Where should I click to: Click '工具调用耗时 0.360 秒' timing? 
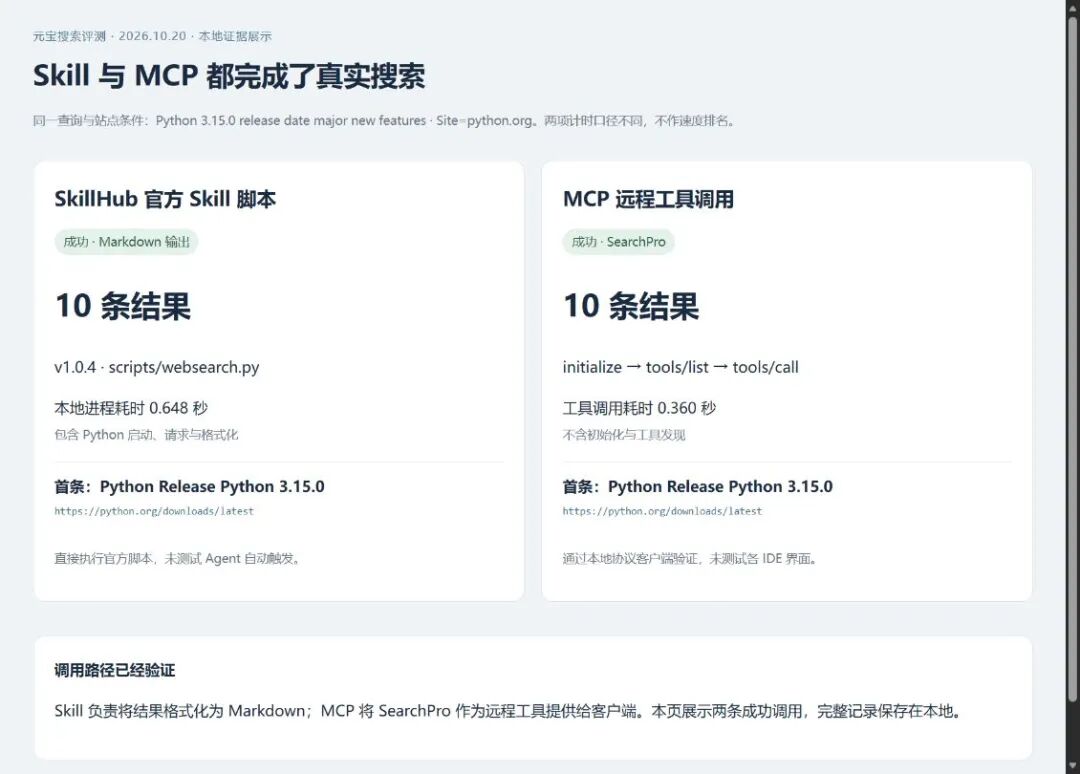coord(639,408)
